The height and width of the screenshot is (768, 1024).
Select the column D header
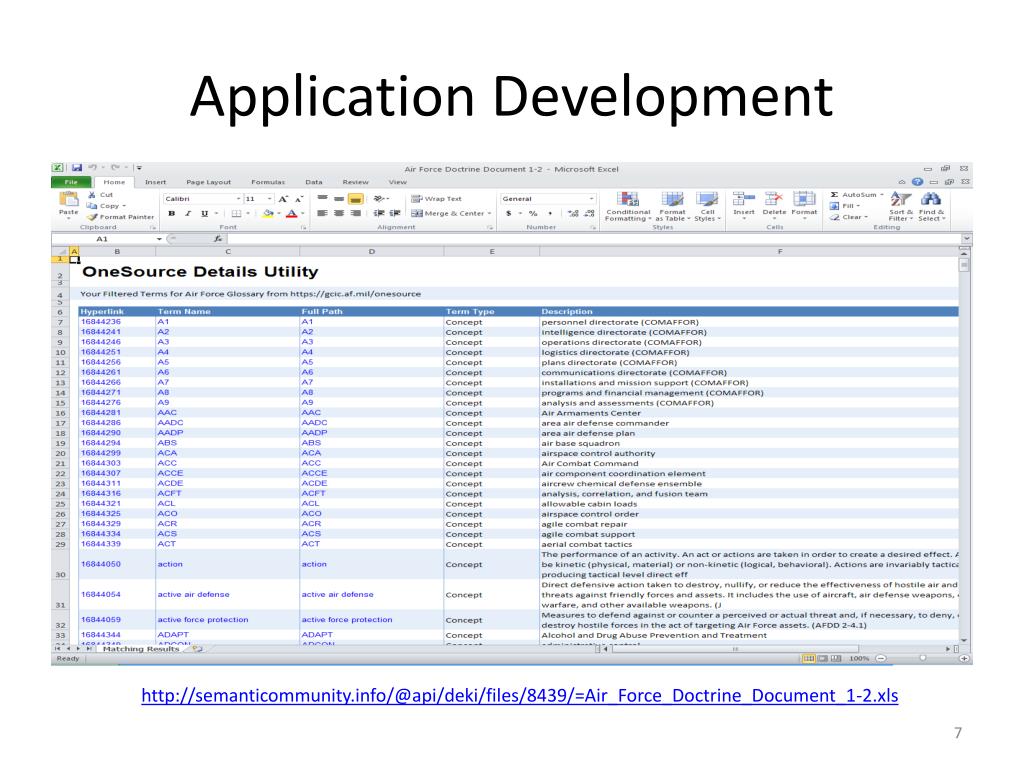[372, 251]
